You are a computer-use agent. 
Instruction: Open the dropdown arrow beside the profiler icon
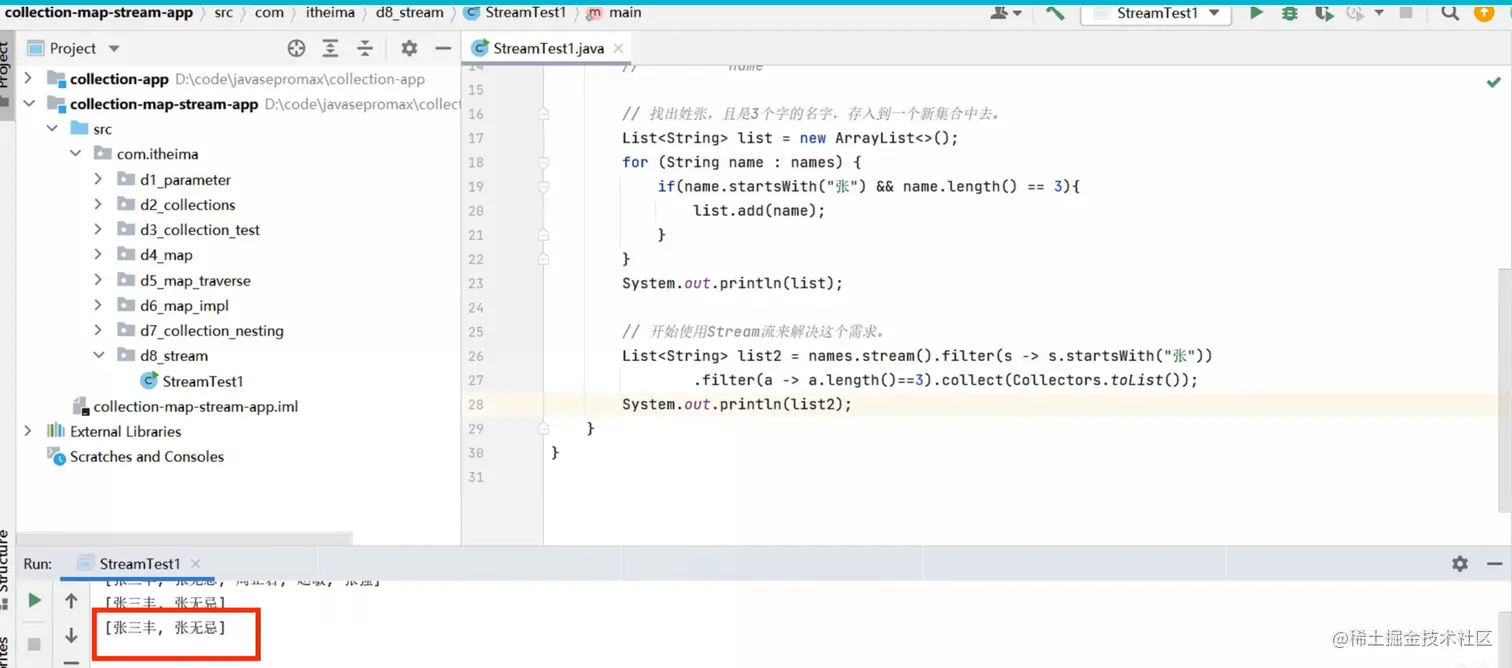click(1379, 13)
